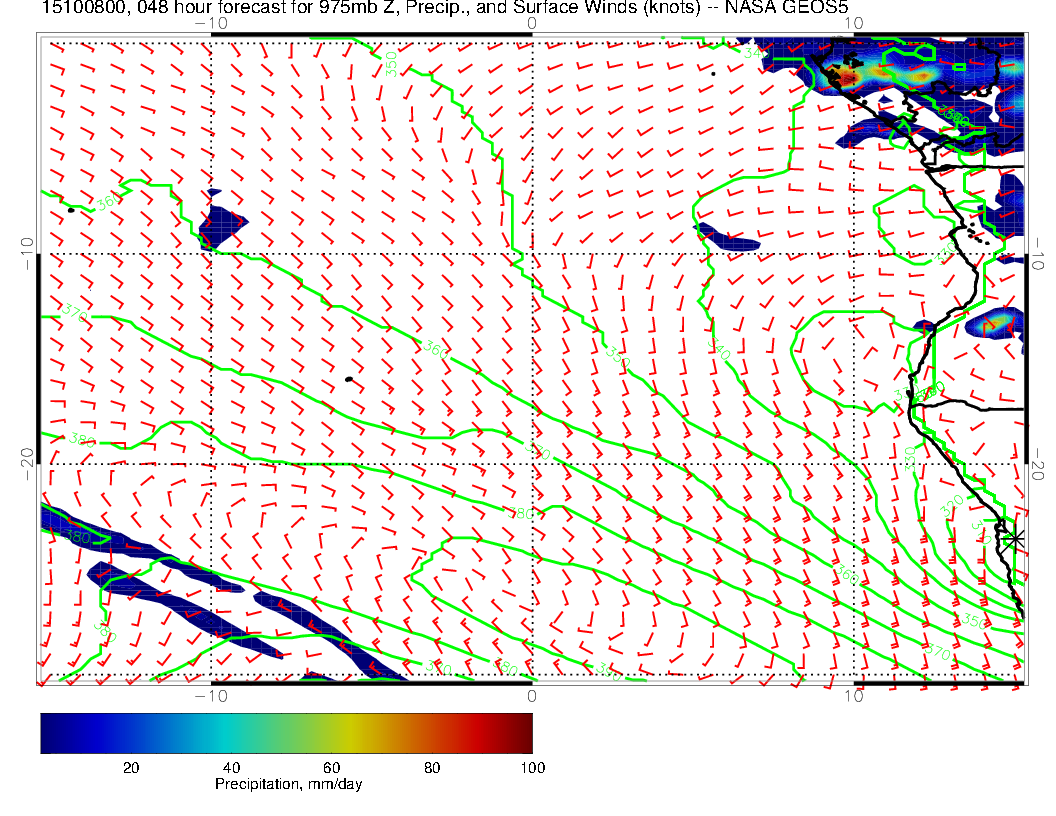Click the 20 tick label on the colorbar
The height and width of the screenshot is (816, 1056).
tap(130, 767)
